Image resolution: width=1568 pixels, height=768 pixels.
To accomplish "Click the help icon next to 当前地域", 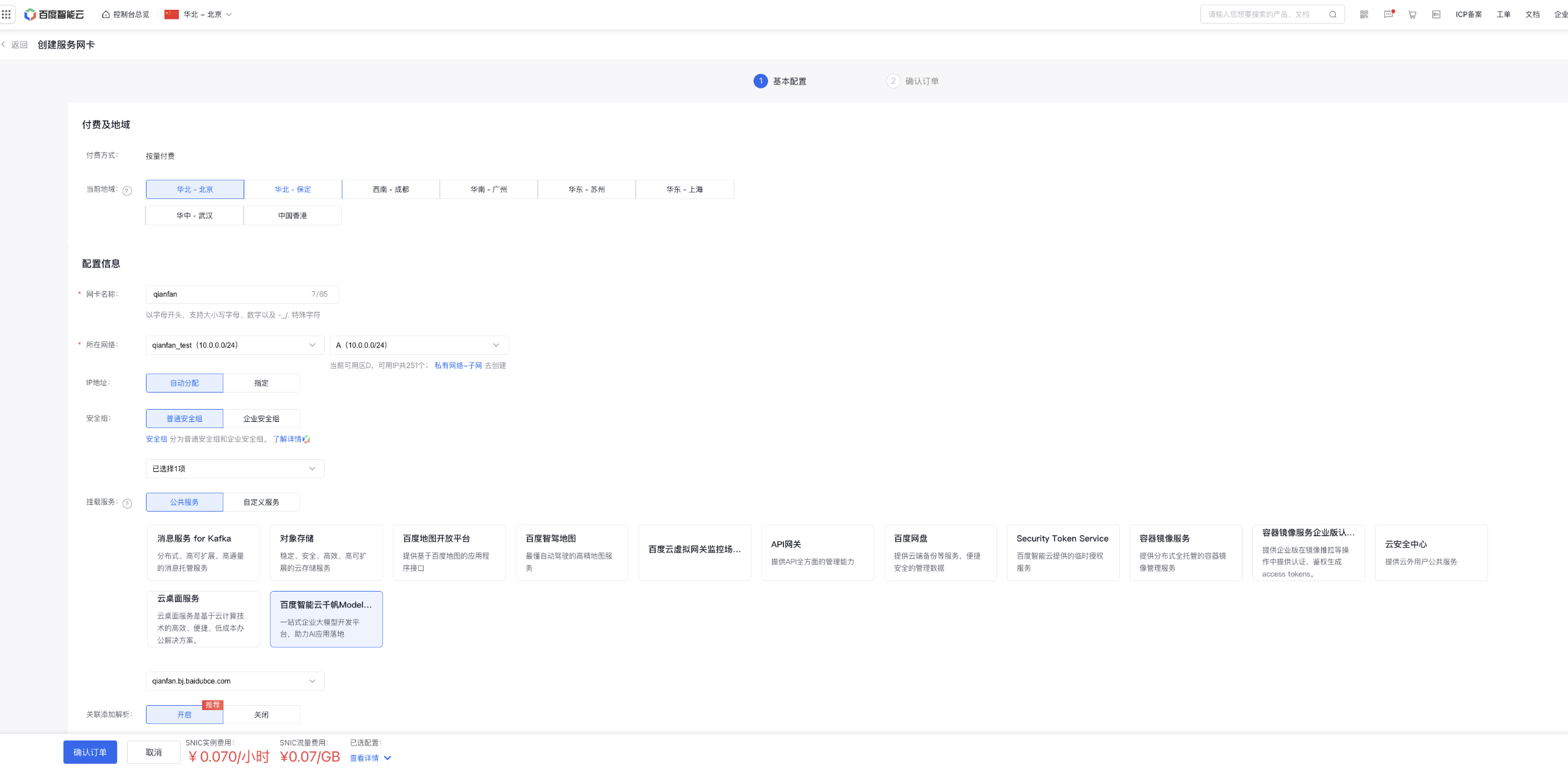I will pyautogui.click(x=127, y=190).
